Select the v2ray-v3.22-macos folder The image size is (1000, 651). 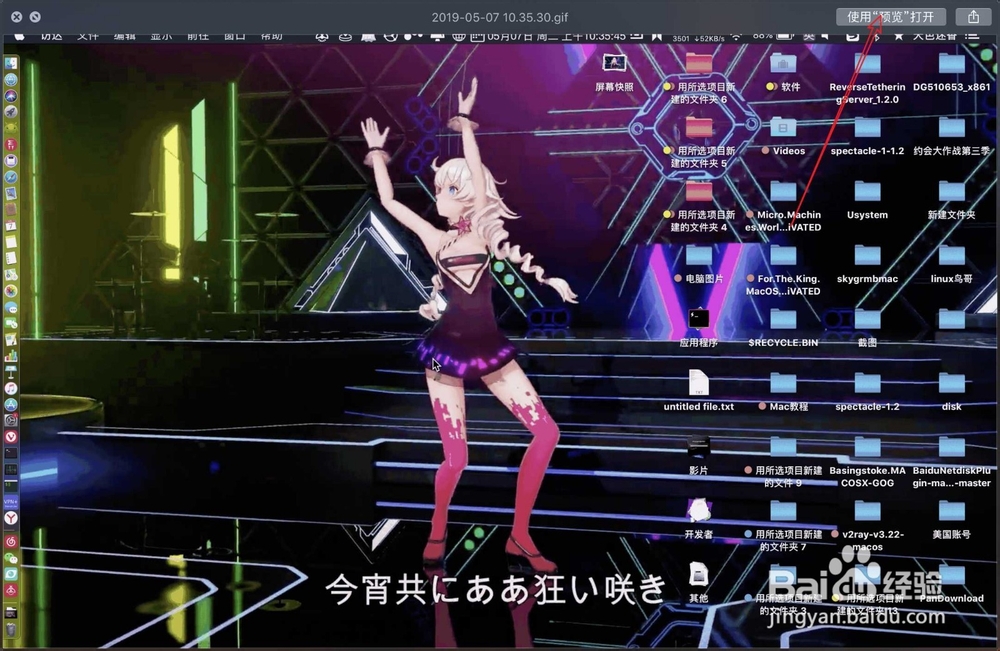pyautogui.click(x=867, y=525)
